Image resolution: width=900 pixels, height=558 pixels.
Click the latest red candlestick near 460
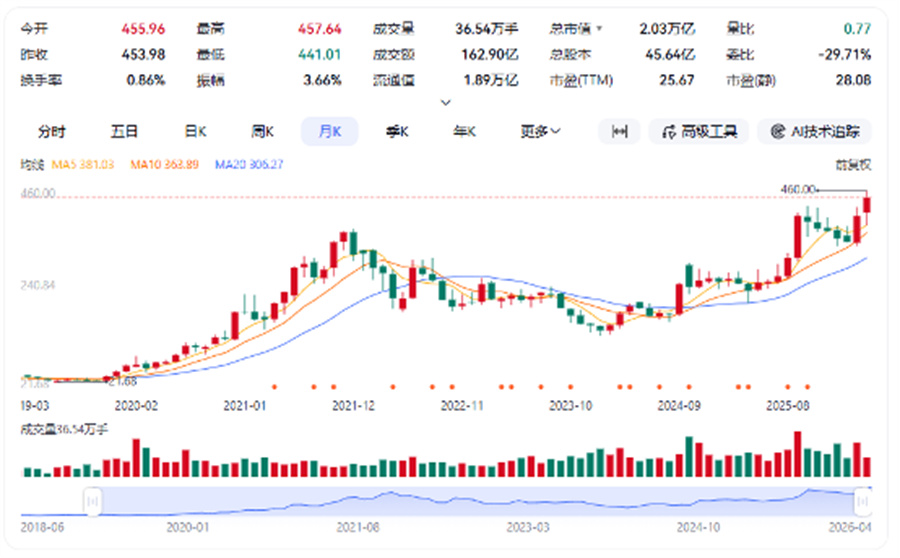point(867,205)
